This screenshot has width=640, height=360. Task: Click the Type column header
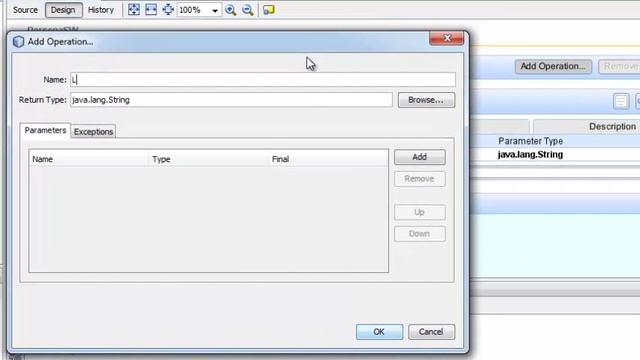[209, 159]
